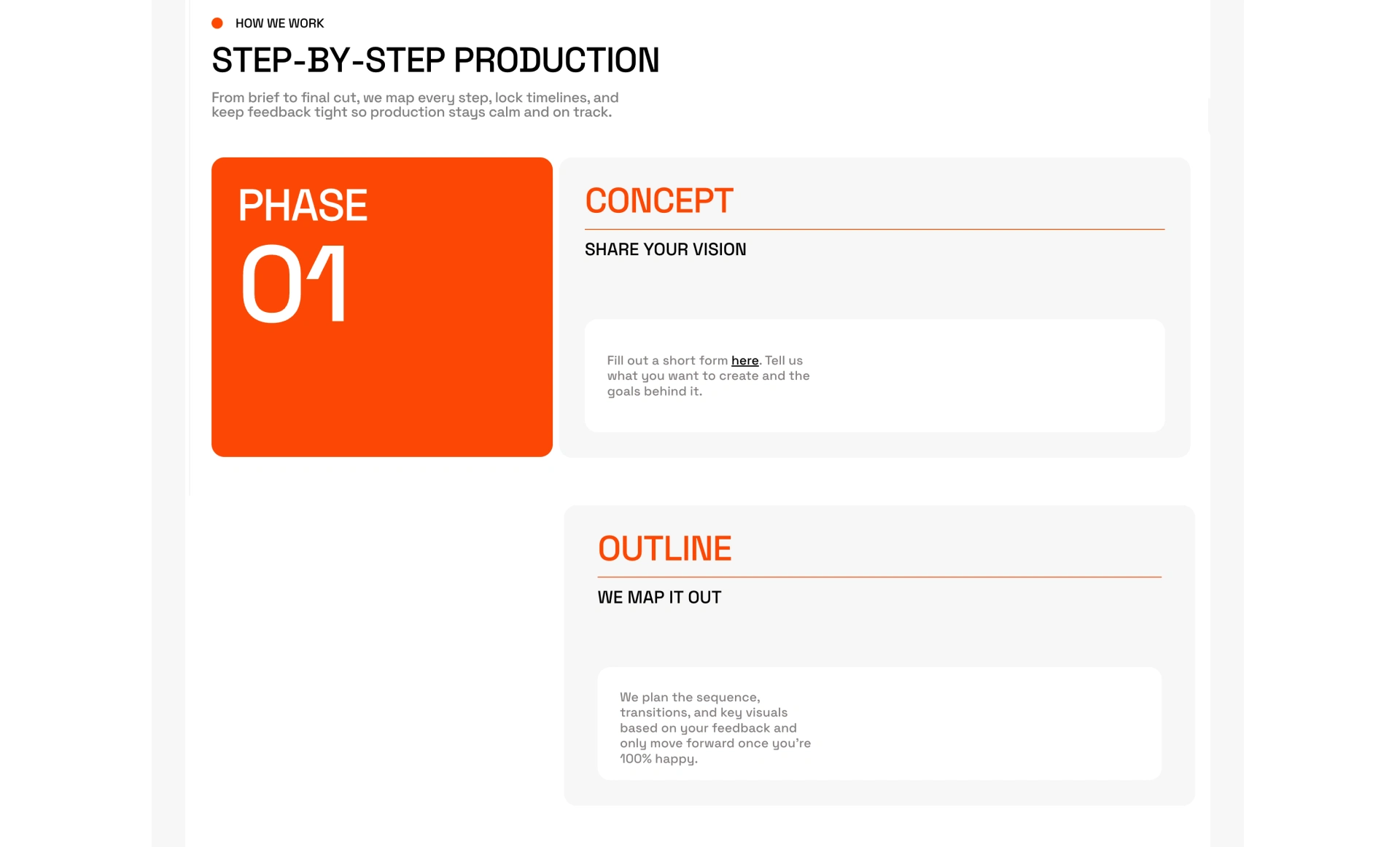Click the PHASE title text
This screenshot has width=1400, height=847.
point(303,205)
